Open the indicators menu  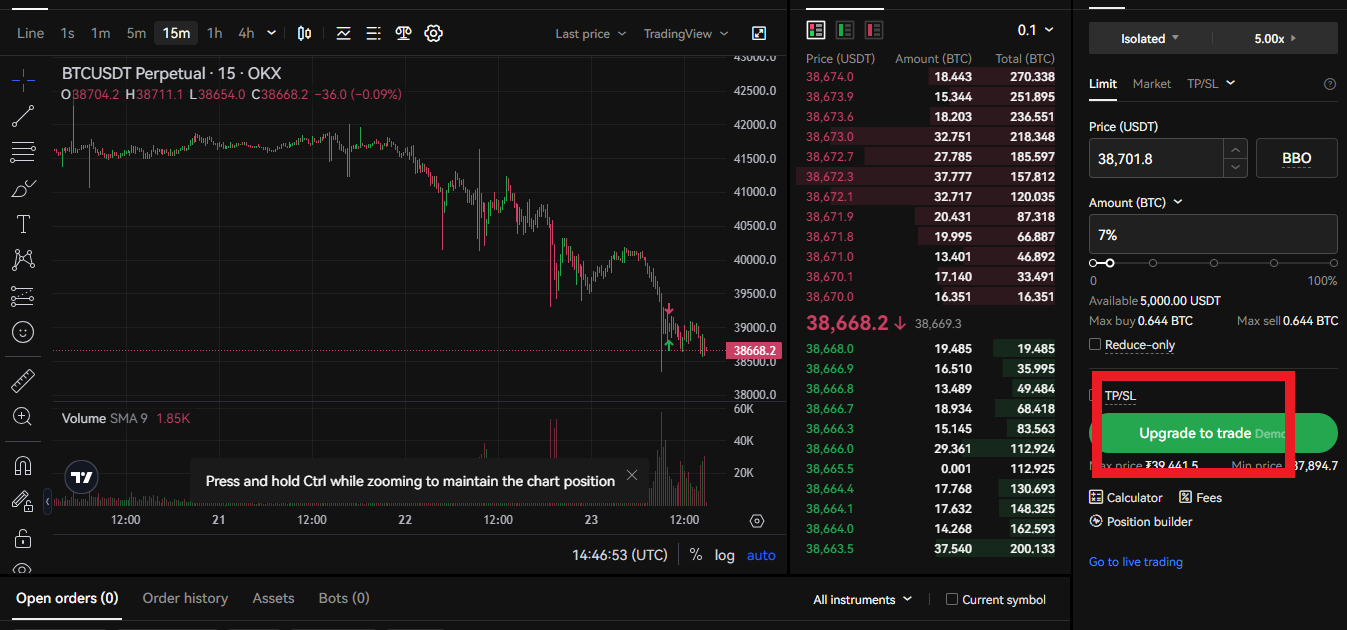(344, 33)
